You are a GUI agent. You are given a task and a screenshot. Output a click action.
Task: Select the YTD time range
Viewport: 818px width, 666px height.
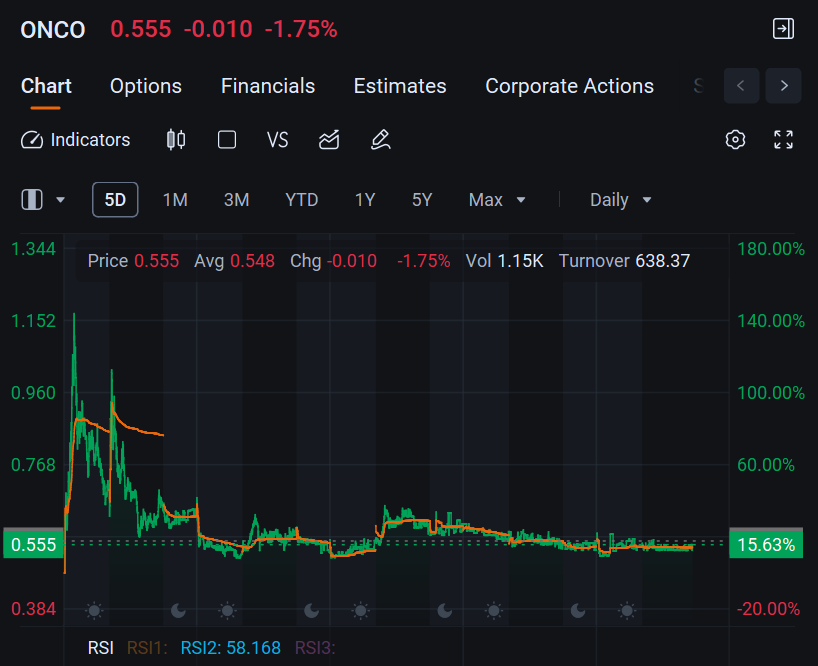coord(302,200)
